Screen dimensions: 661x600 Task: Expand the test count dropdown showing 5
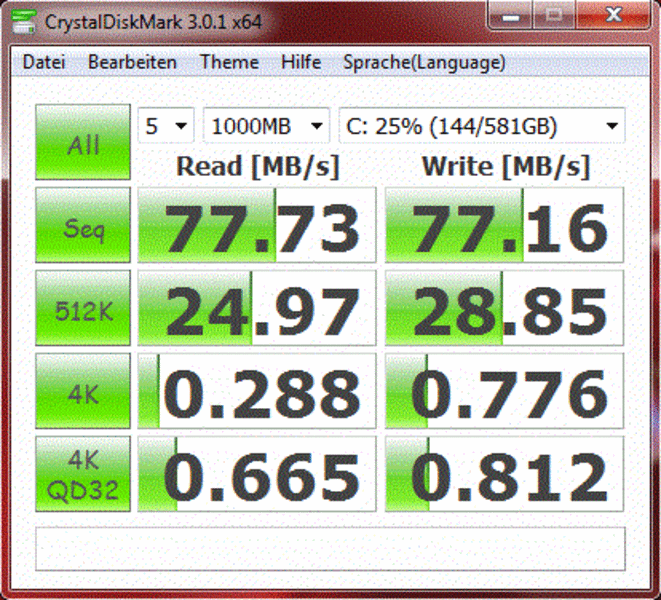pyautogui.click(x=166, y=126)
